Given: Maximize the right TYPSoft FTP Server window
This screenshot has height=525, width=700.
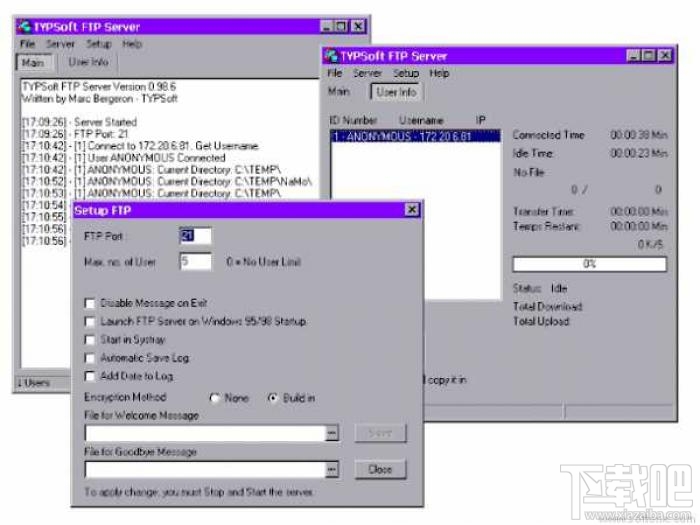Looking at the screenshot, I should (648, 55).
